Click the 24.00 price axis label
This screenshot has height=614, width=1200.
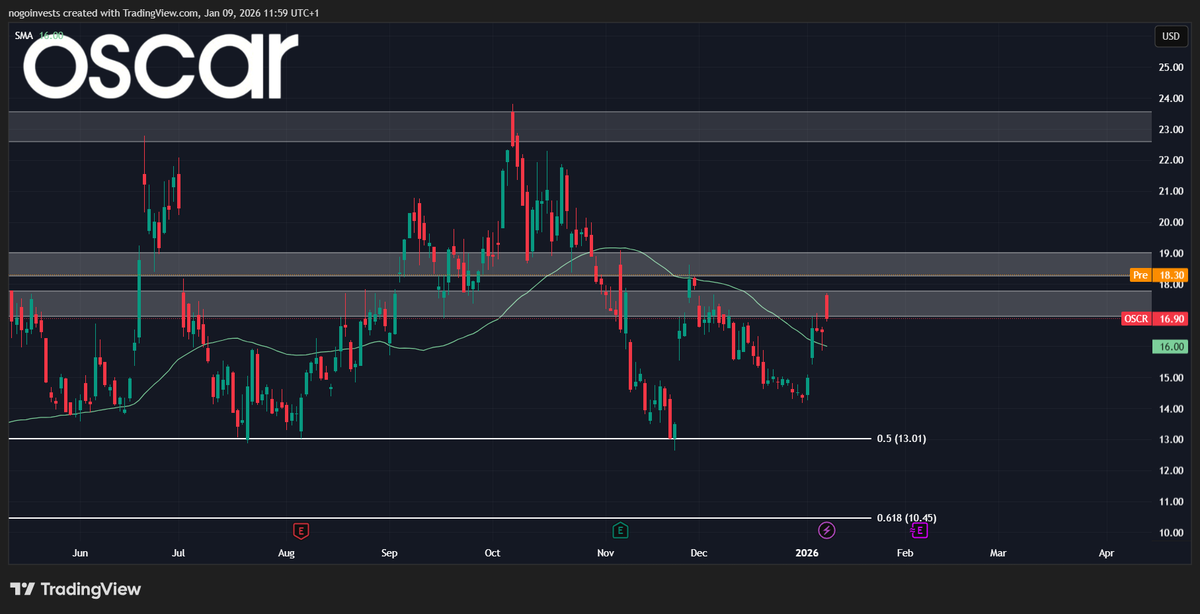pos(1171,98)
